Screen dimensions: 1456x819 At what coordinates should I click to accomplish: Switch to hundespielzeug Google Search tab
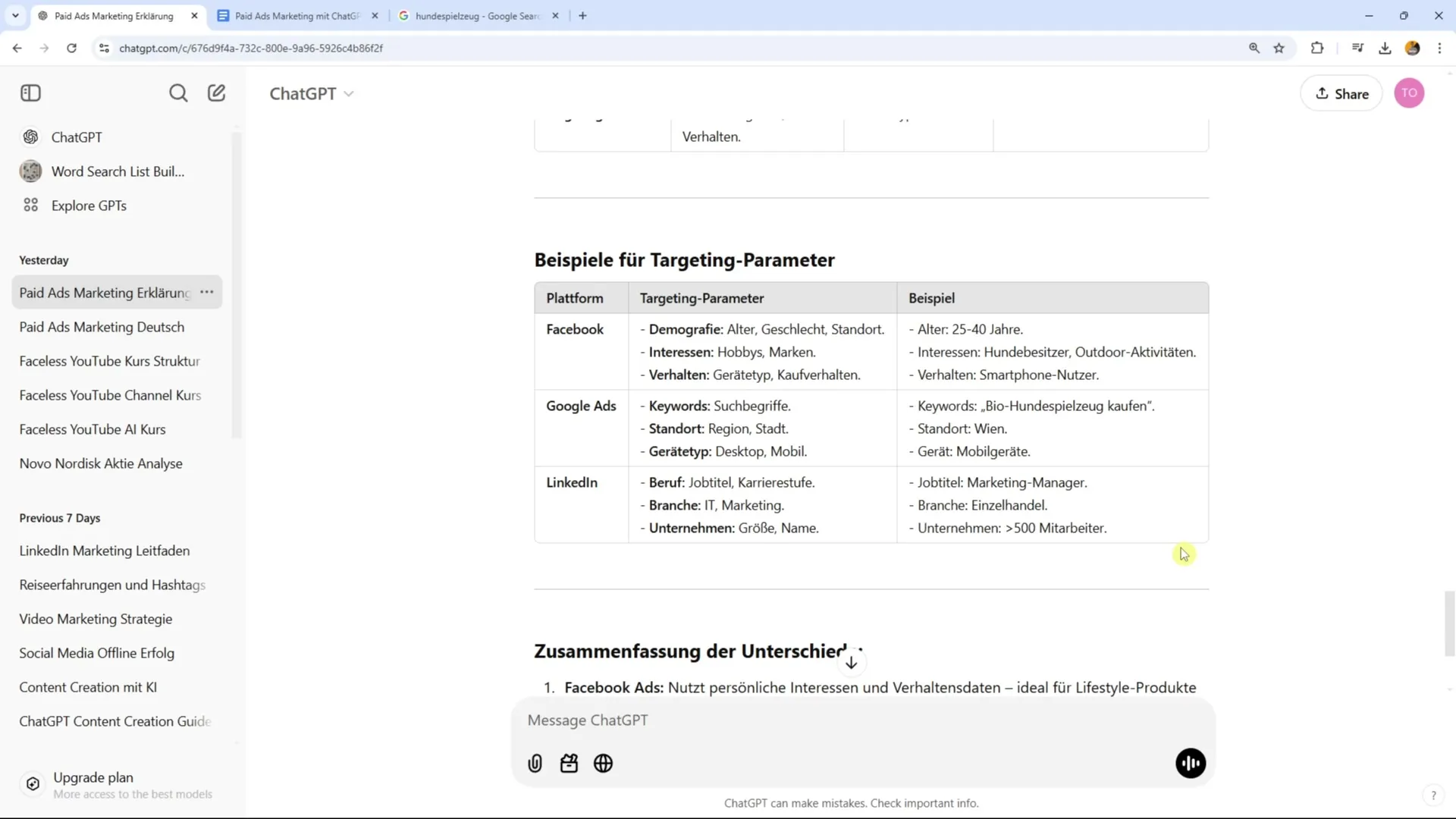pyautogui.click(x=478, y=15)
